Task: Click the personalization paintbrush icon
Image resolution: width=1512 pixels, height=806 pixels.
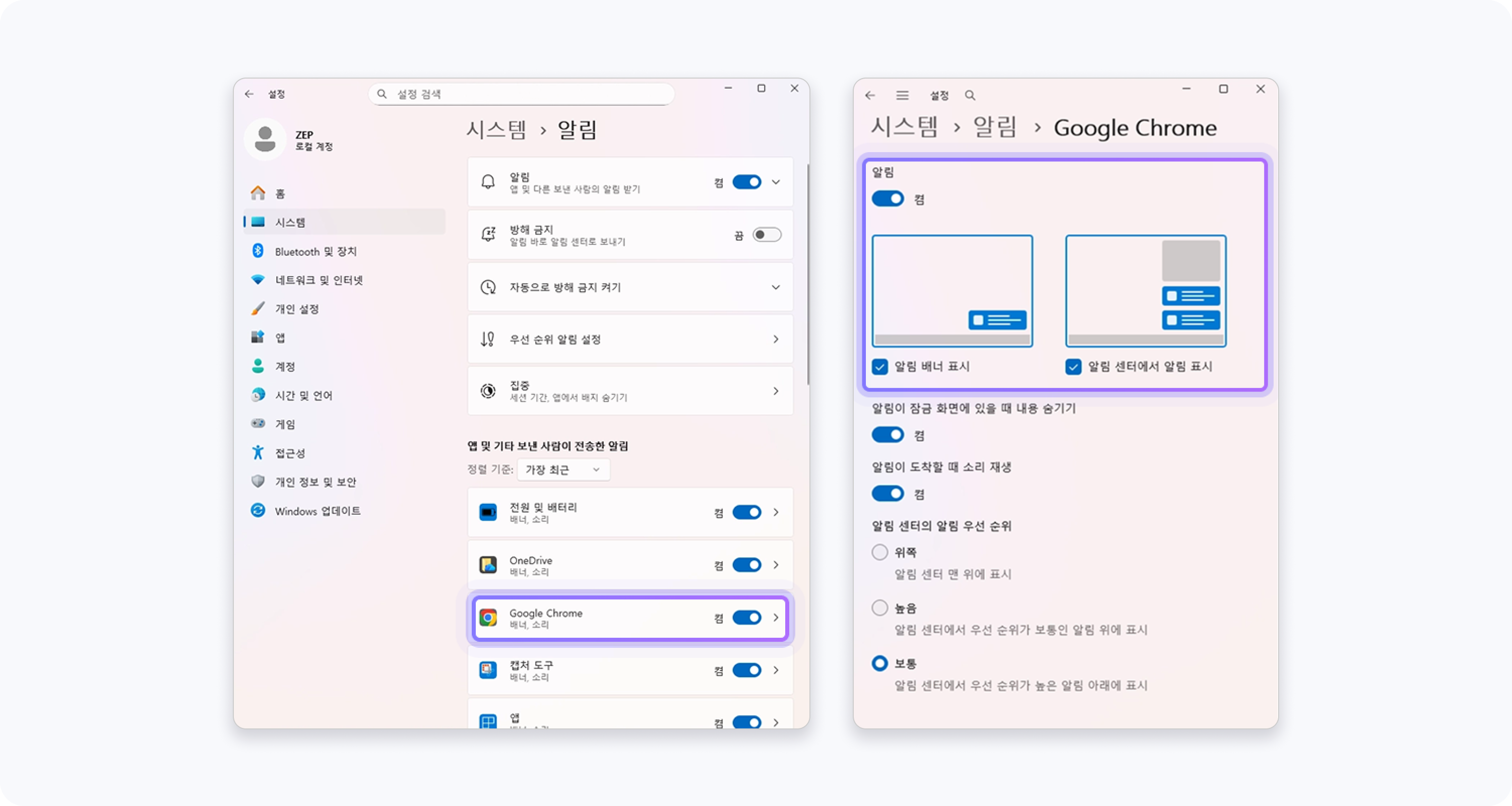Action: [258, 309]
